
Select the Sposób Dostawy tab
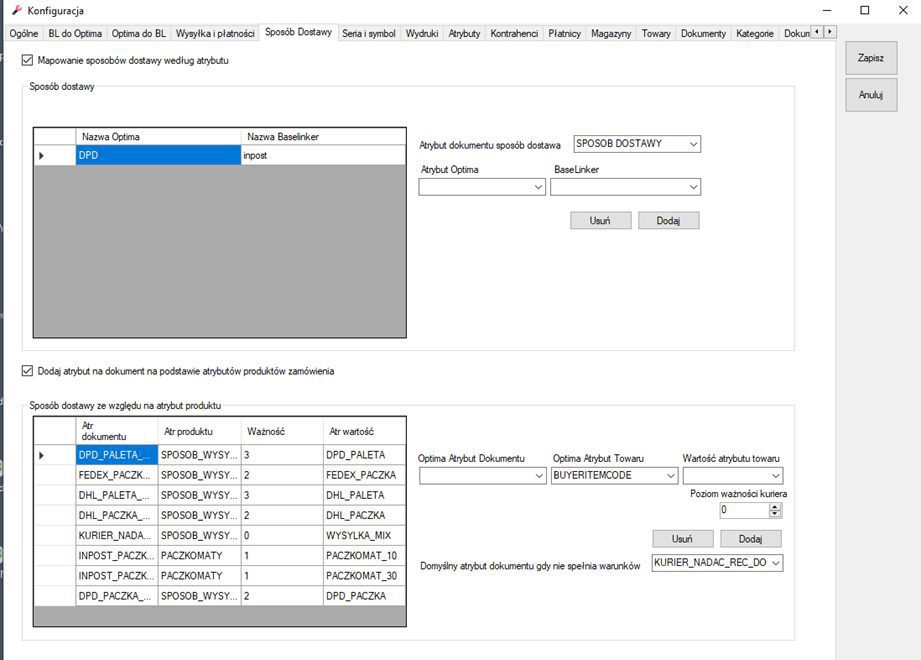298,32
